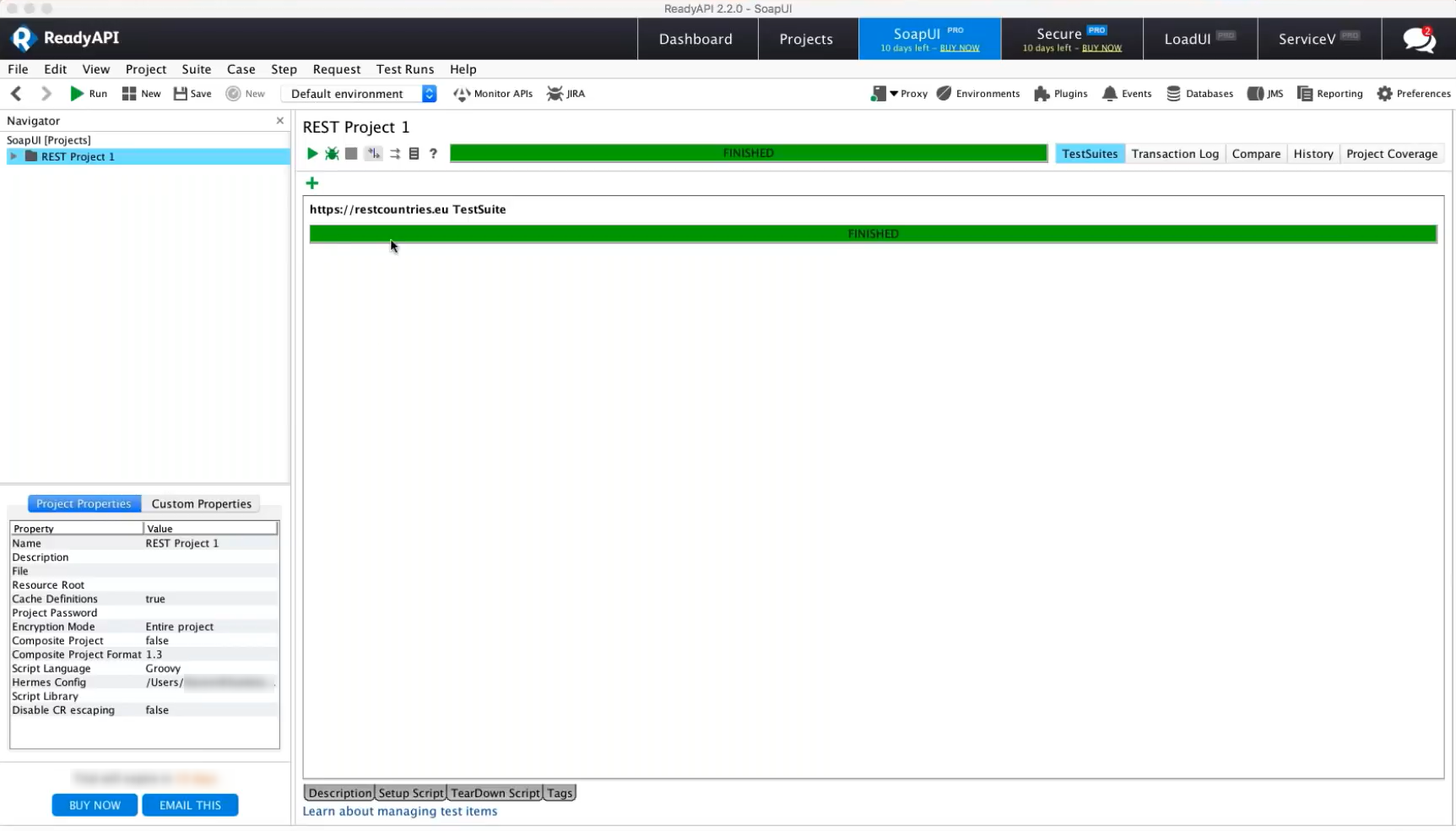Click the green plus to add a test suite
1456x831 pixels.
[312, 183]
